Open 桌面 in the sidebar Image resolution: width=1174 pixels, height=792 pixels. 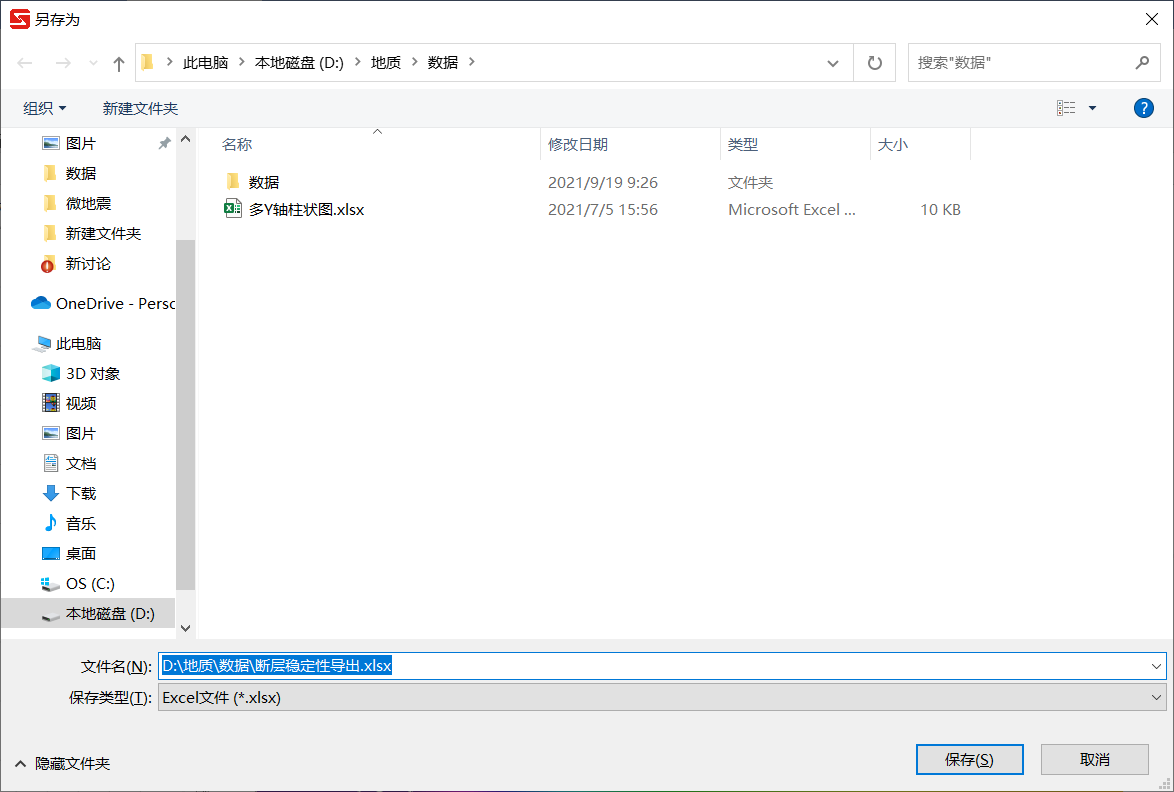(x=81, y=553)
